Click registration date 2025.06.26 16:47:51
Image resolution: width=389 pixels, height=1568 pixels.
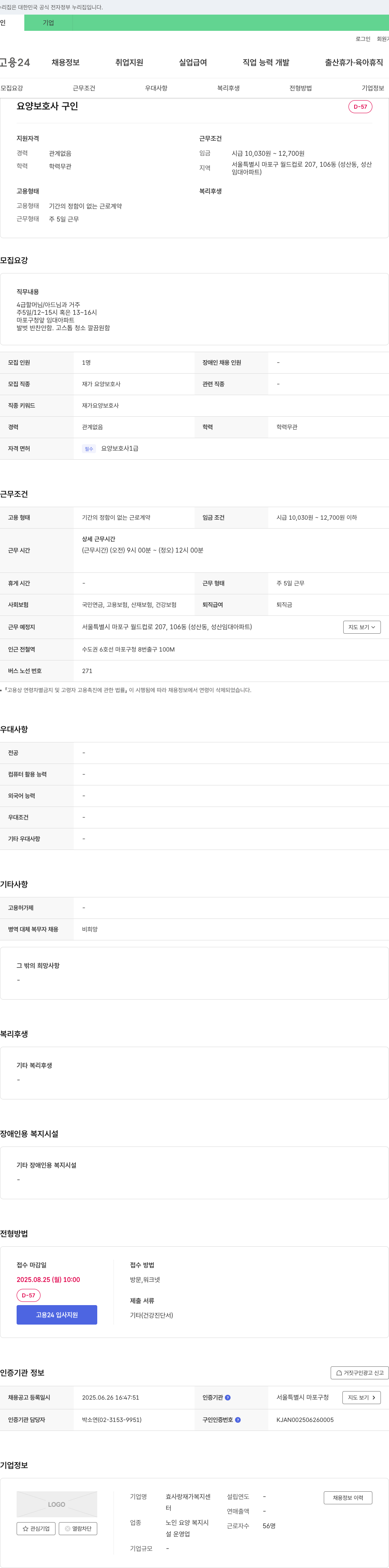click(111, 1398)
